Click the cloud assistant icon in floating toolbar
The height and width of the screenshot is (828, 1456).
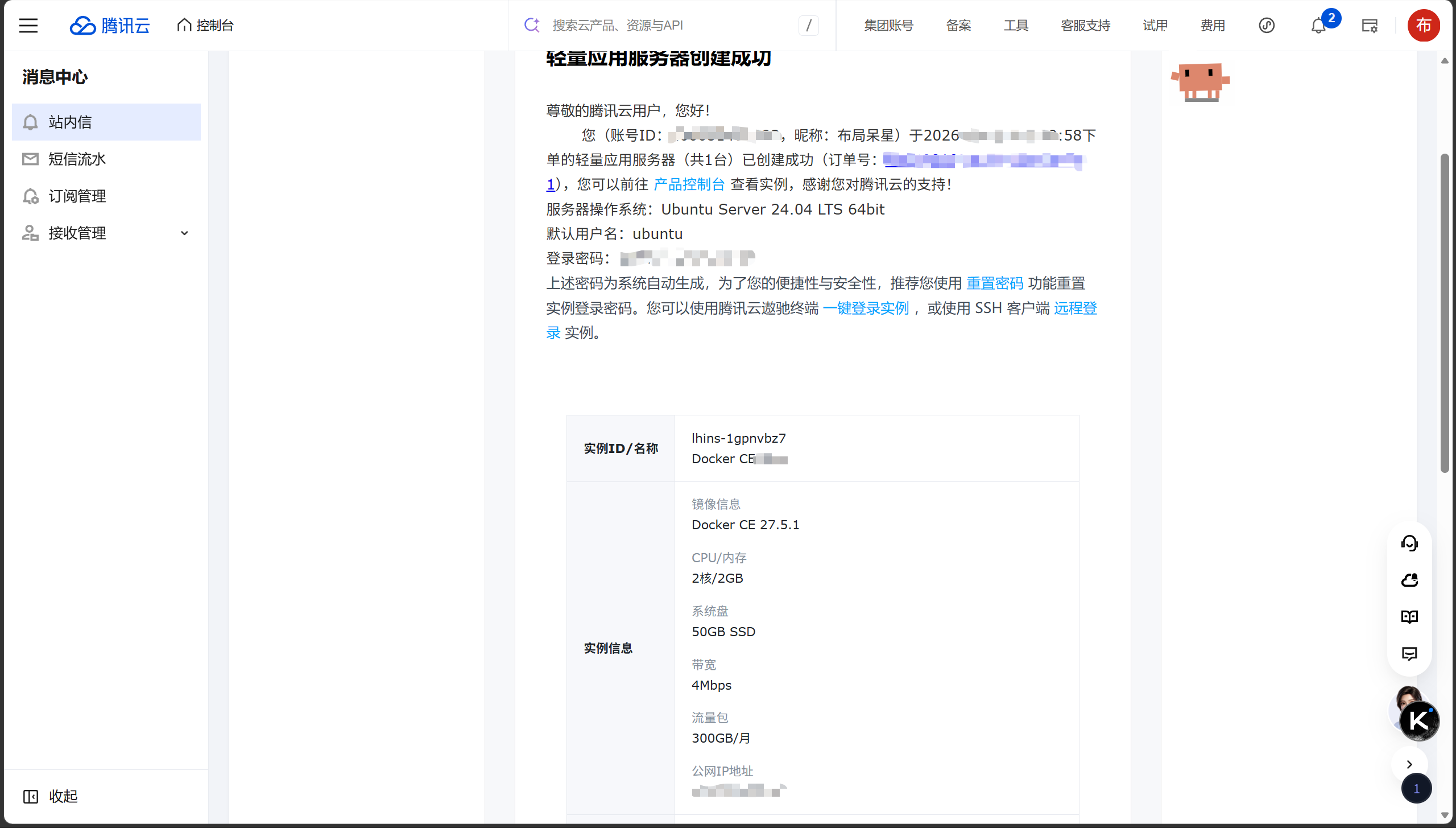(1409, 580)
